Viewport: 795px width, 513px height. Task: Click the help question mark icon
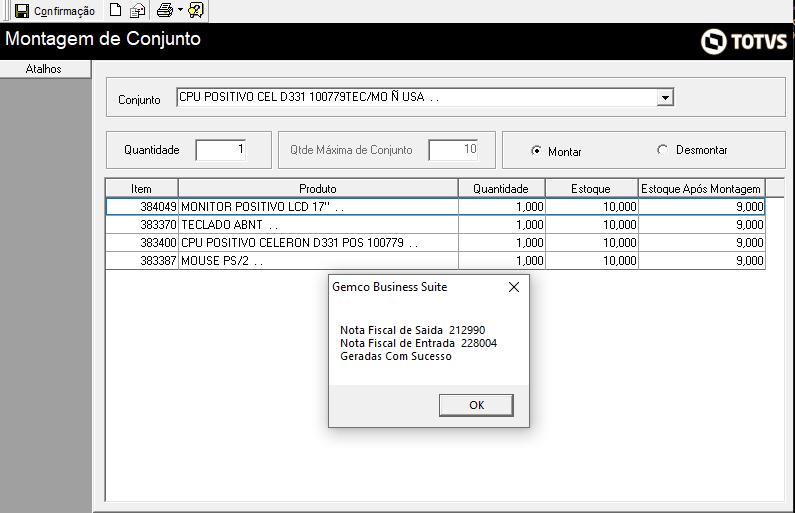196,10
